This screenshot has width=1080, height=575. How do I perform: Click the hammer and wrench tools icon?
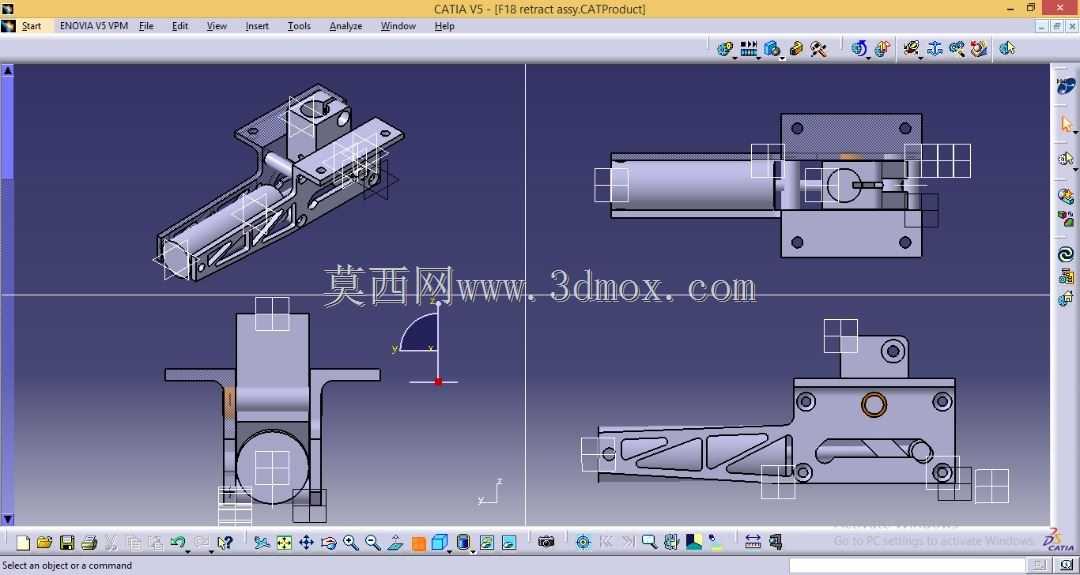point(818,48)
